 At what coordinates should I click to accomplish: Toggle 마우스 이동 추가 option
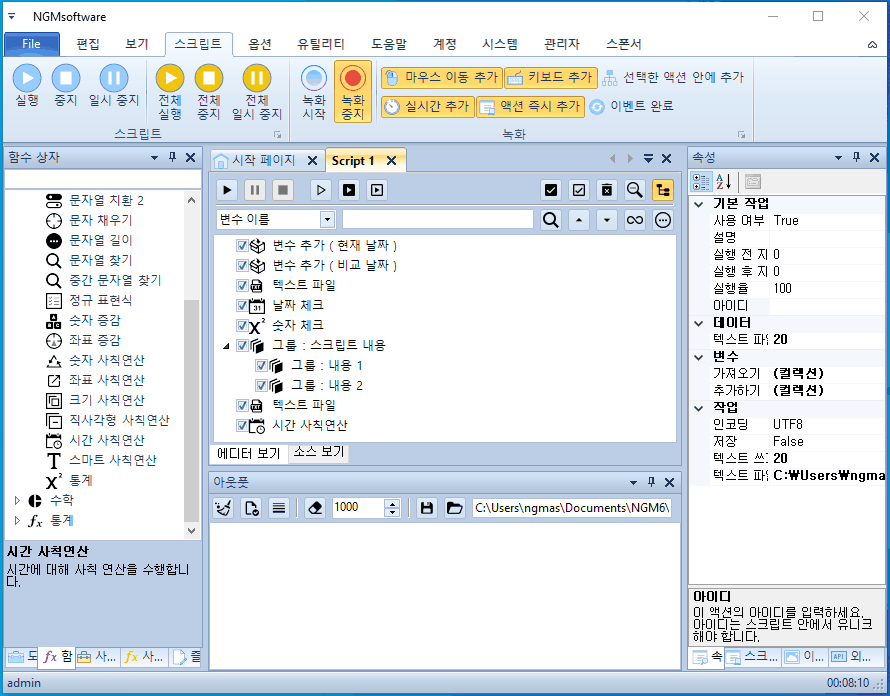point(442,77)
